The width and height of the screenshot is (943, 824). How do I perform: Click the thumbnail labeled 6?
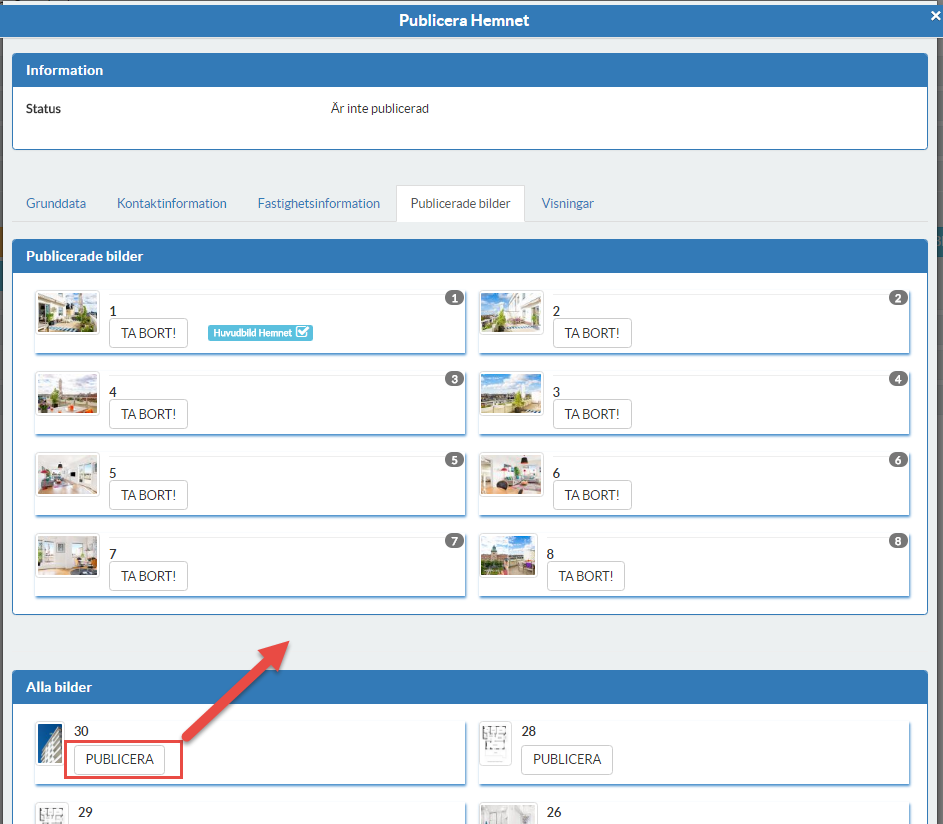[511, 475]
